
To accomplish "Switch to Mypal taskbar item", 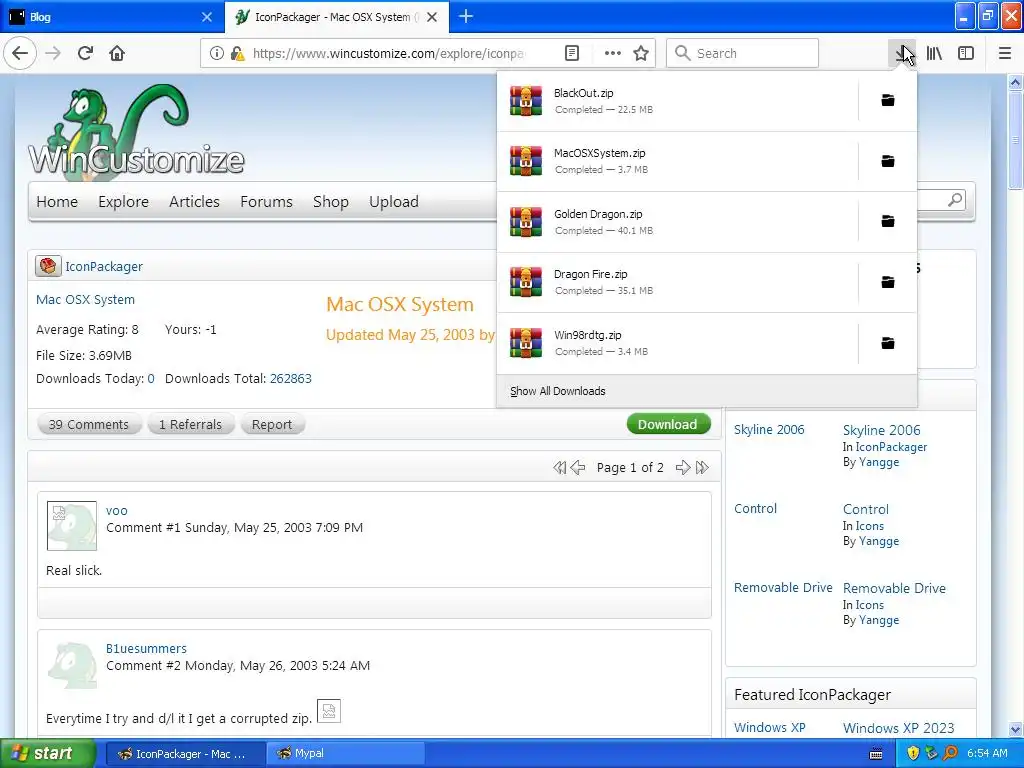I will [344, 754].
